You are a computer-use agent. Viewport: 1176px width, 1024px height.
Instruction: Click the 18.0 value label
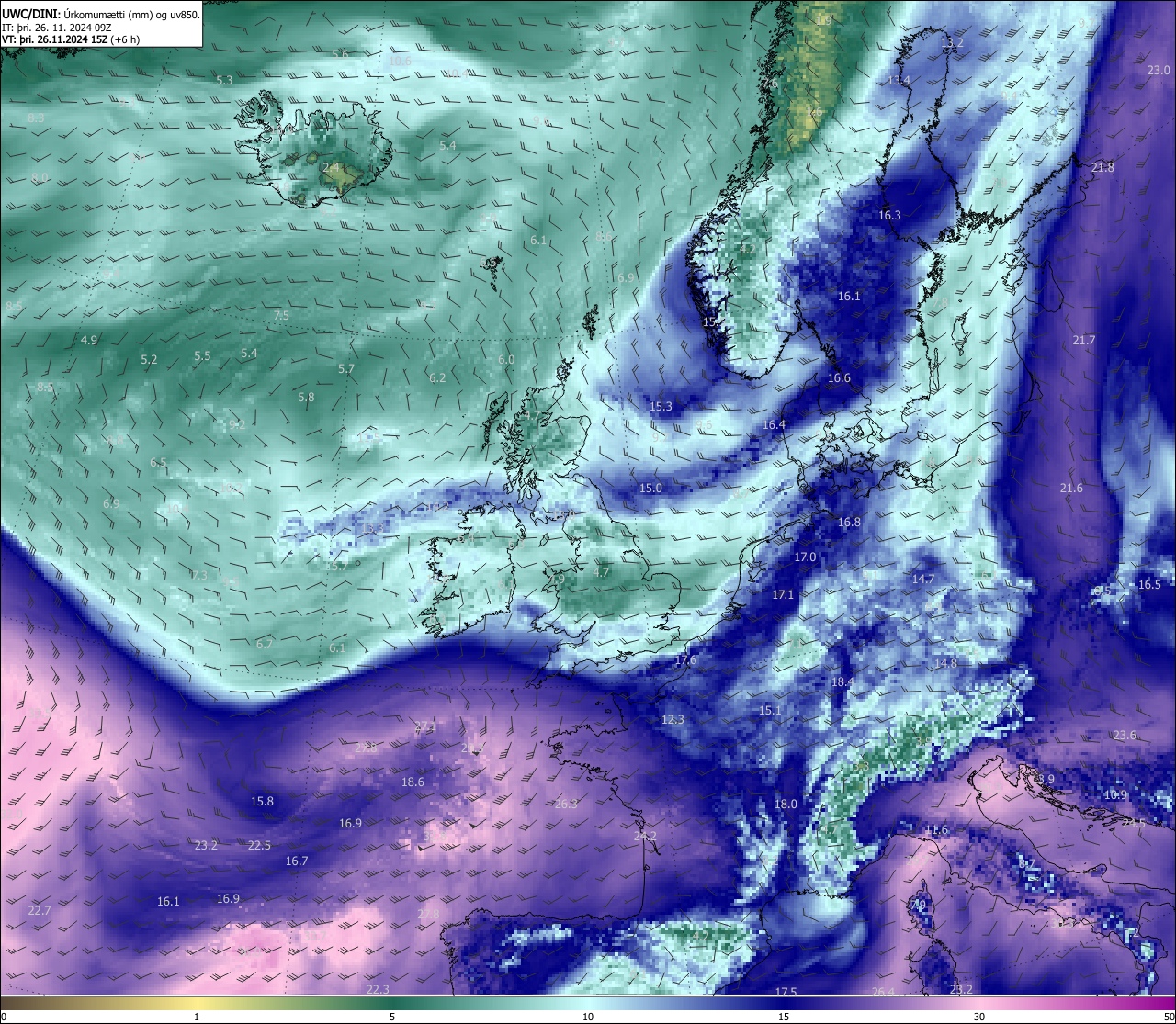click(x=786, y=804)
